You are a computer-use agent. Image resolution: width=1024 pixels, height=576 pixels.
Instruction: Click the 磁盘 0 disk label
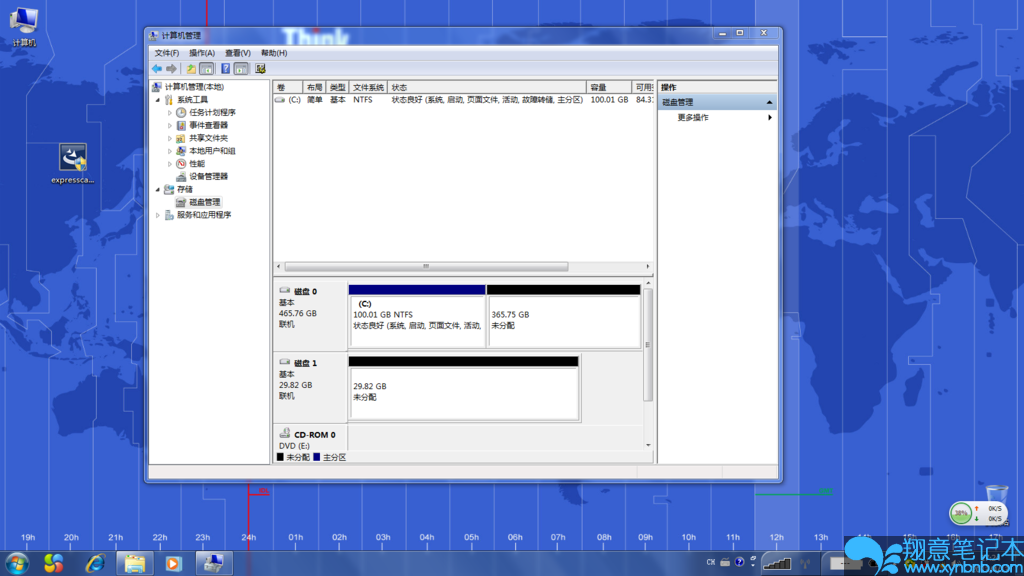point(305,292)
